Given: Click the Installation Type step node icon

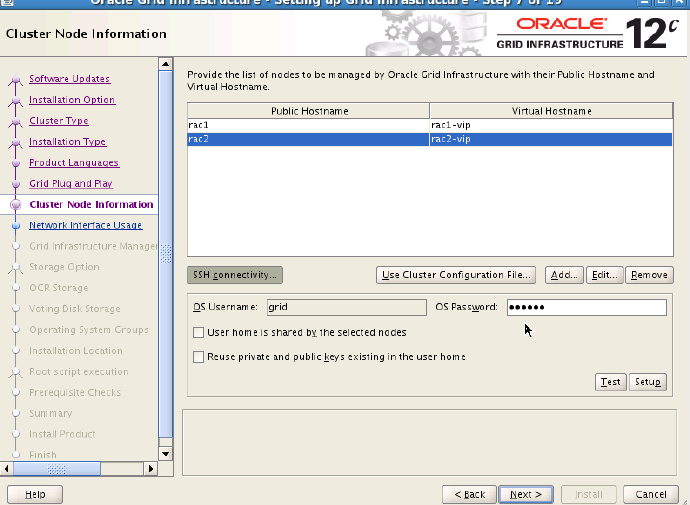Looking at the screenshot, I should click(x=16, y=143).
